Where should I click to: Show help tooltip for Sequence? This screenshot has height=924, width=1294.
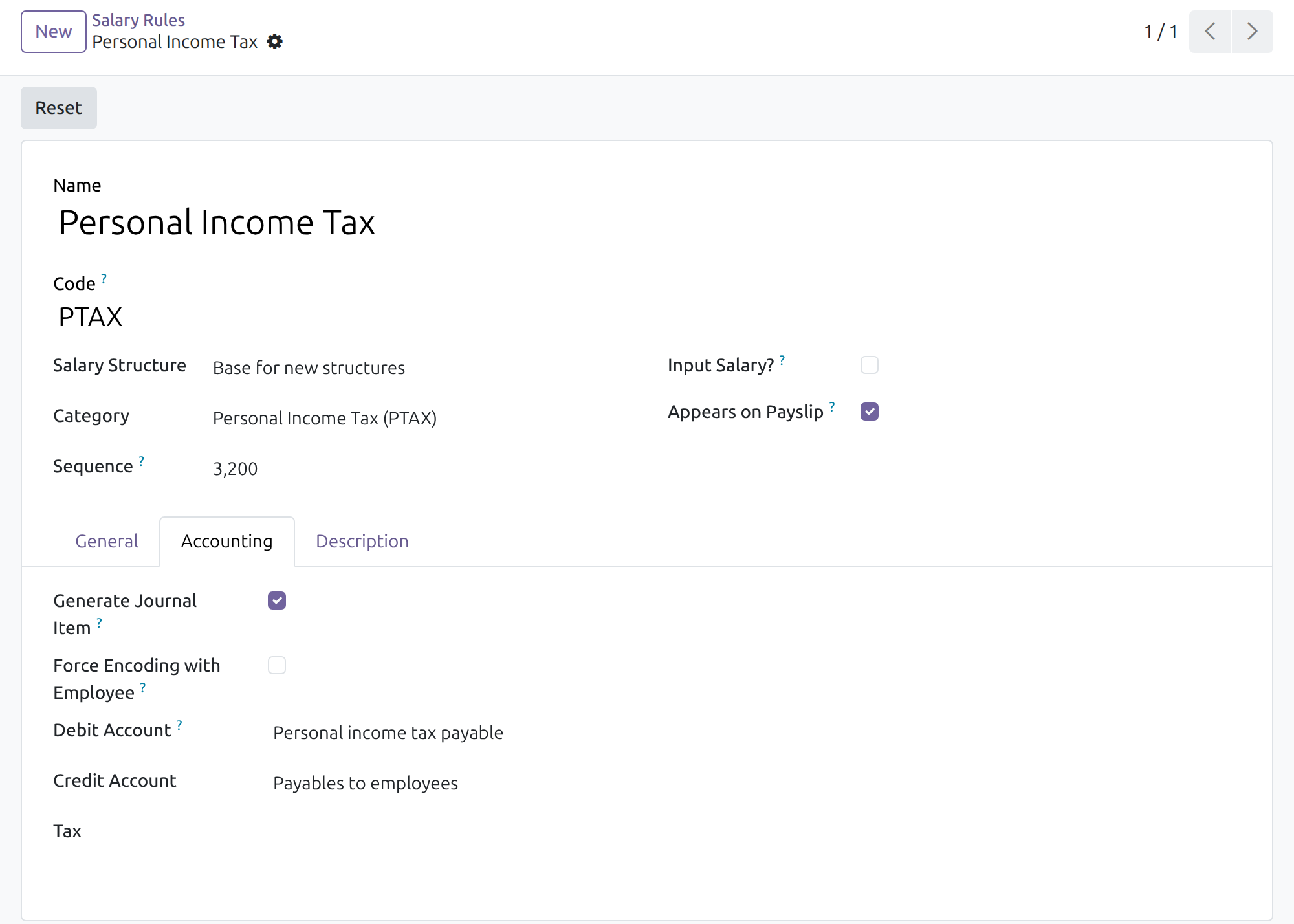(x=141, y=461)
